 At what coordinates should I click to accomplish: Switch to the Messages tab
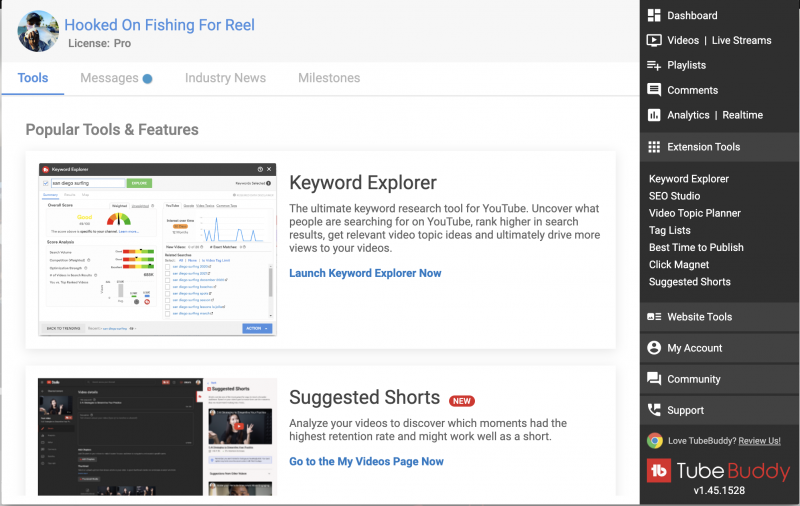pyautogui.click(x=109, y=78)
